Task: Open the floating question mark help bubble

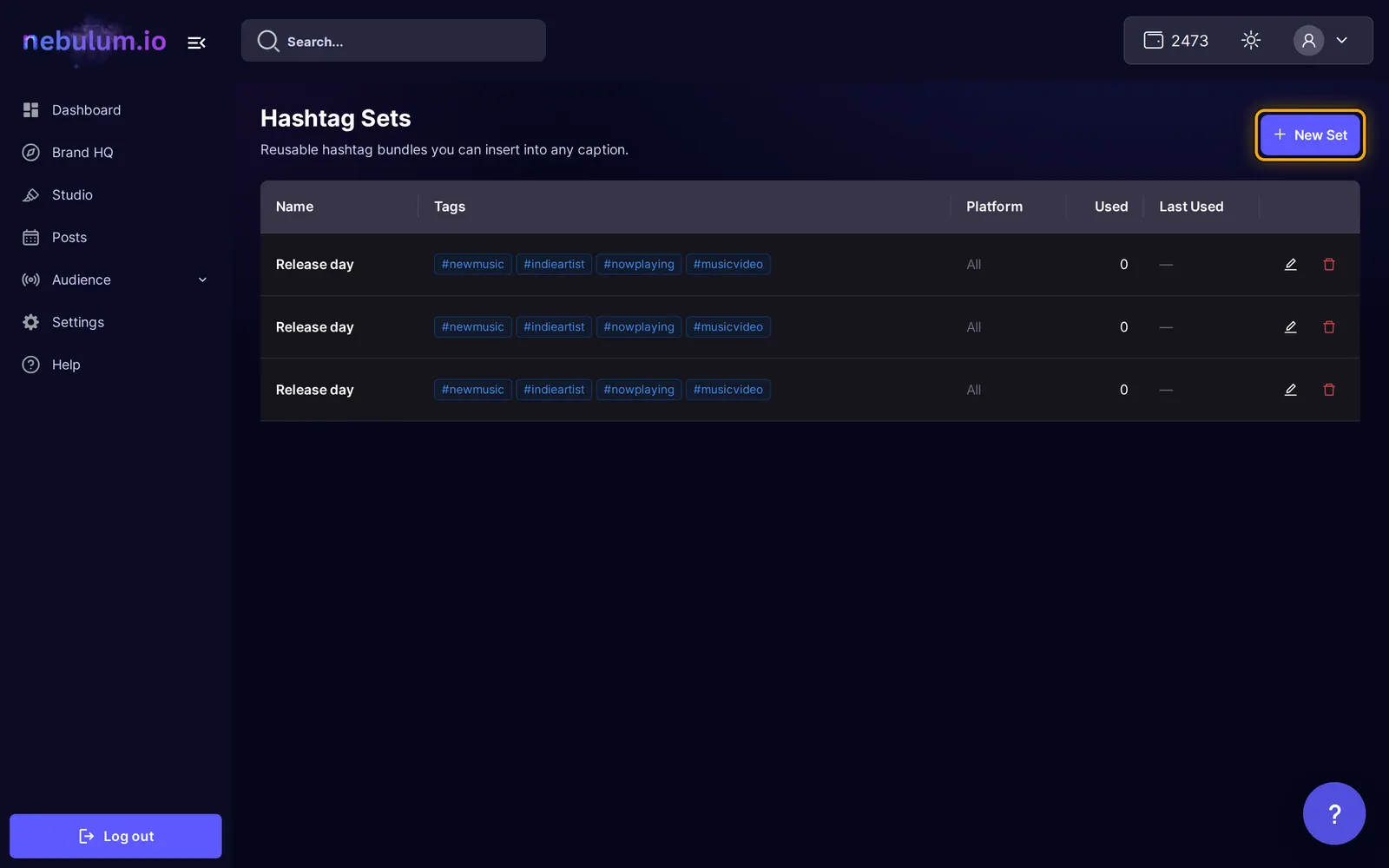Action: 1333,813
